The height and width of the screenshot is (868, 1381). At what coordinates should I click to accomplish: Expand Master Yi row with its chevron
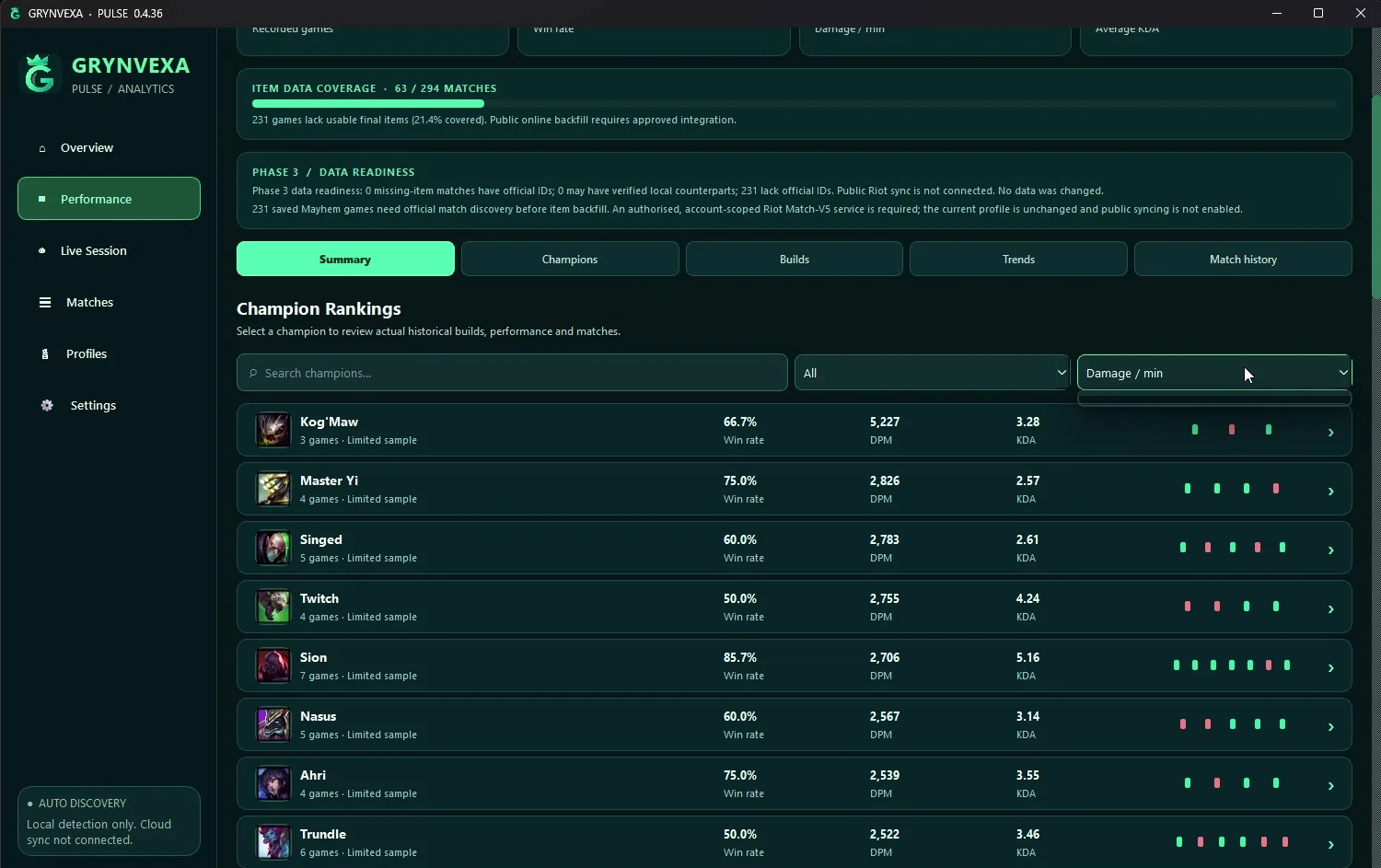tap(1330, 491)
